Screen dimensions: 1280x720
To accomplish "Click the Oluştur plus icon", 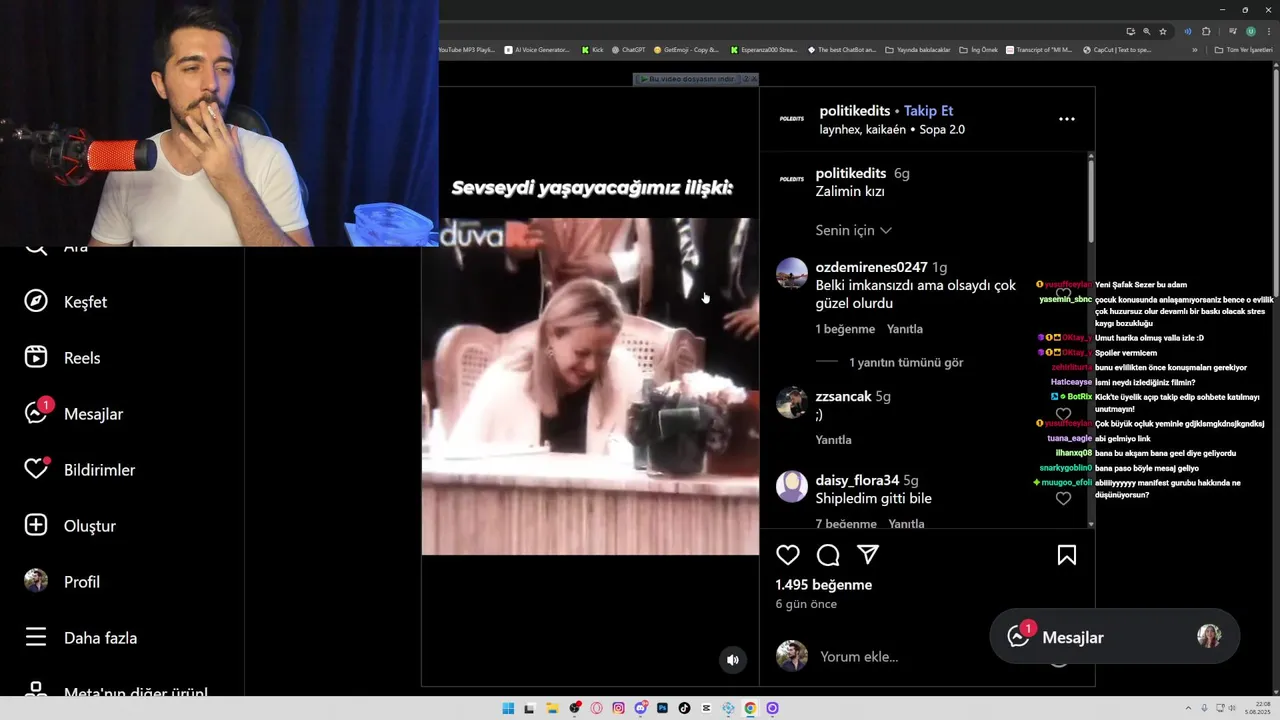I will point(36,526).
